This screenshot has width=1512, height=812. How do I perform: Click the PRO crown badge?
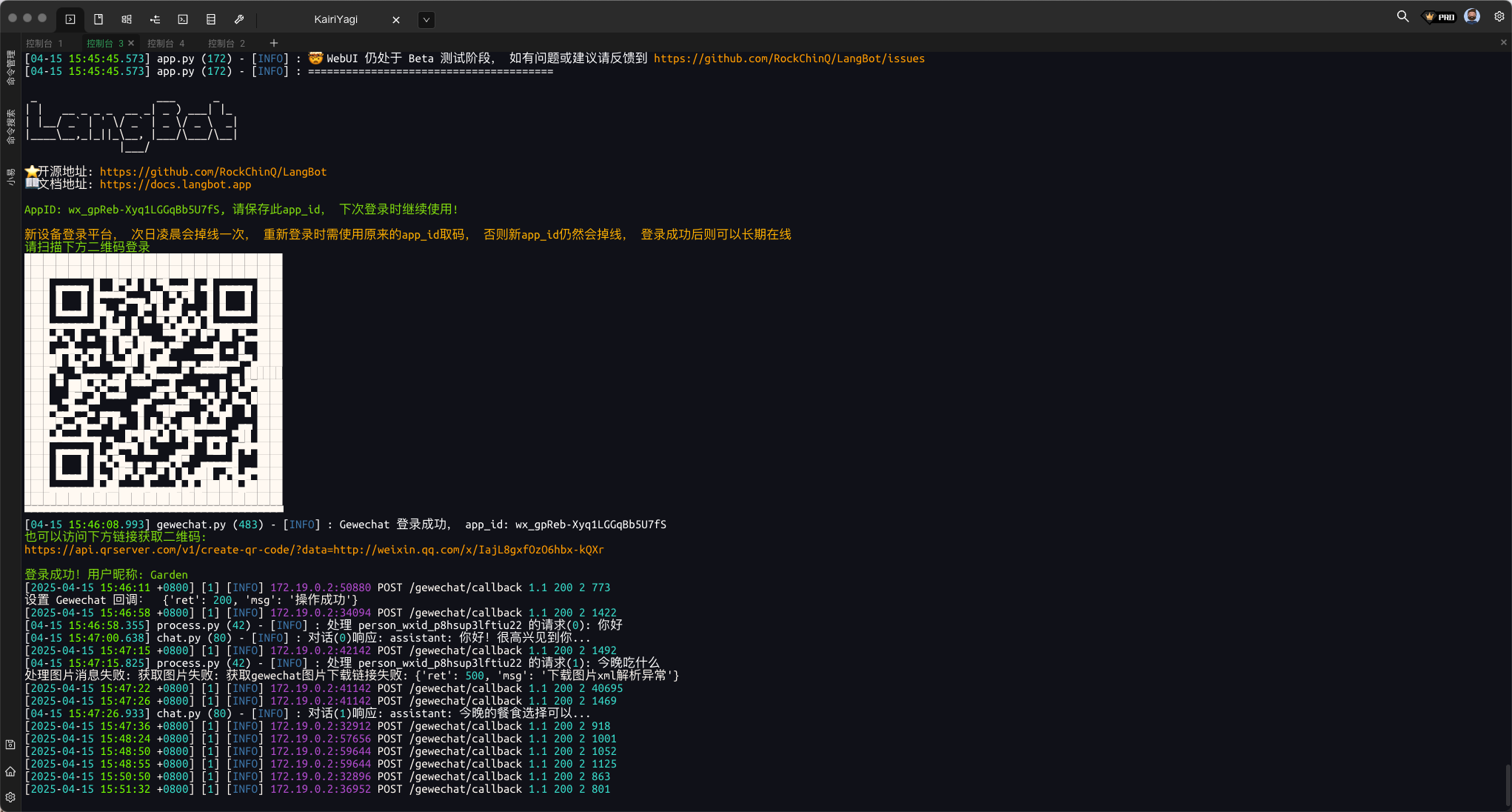[x=1439, y=17]
